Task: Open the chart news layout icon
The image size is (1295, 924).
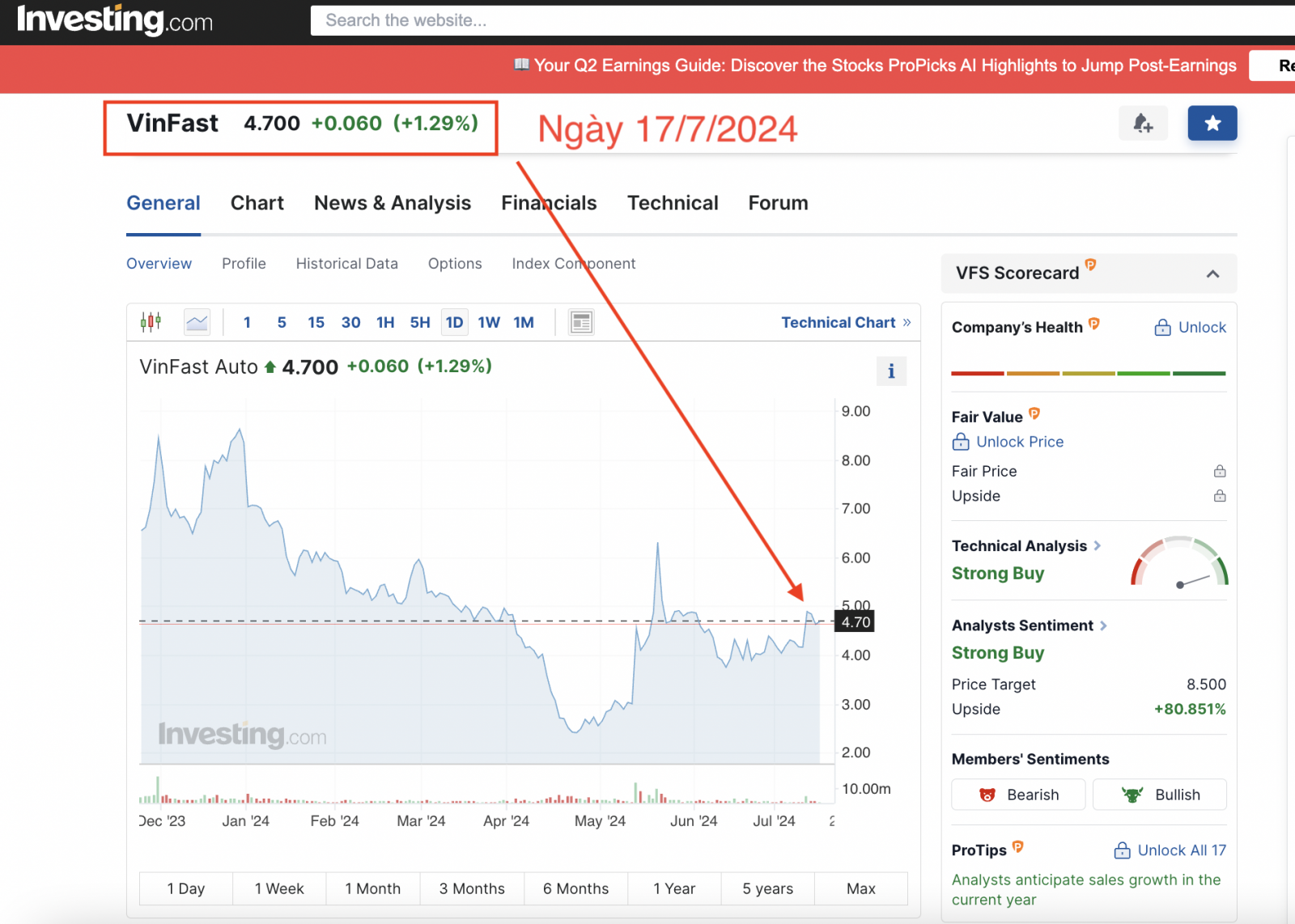Action: point(581,322)
